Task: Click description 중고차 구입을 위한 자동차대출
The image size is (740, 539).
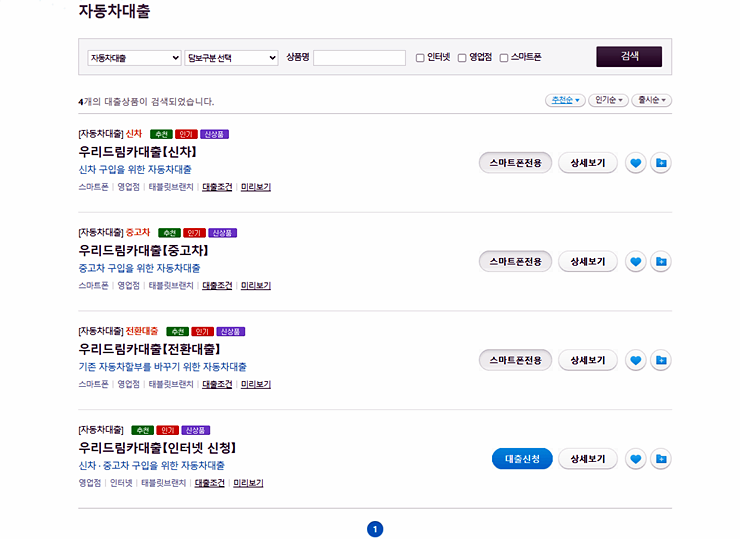Action: [x=139, y=268]
